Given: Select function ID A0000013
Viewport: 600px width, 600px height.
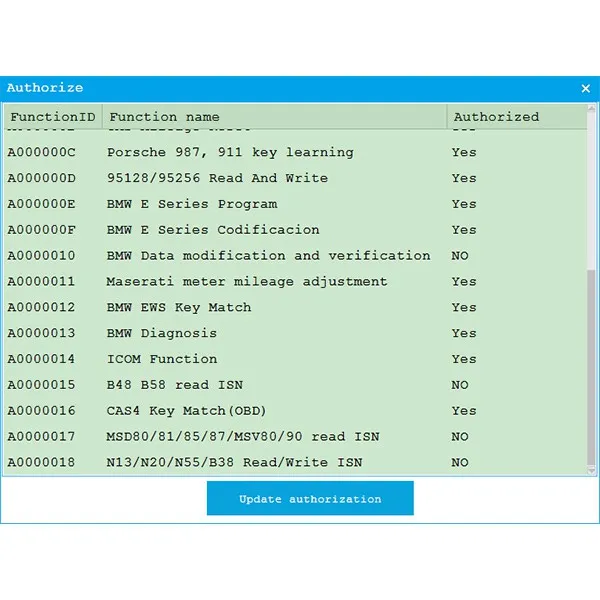Looking at the screenshot, I should 41,333.
